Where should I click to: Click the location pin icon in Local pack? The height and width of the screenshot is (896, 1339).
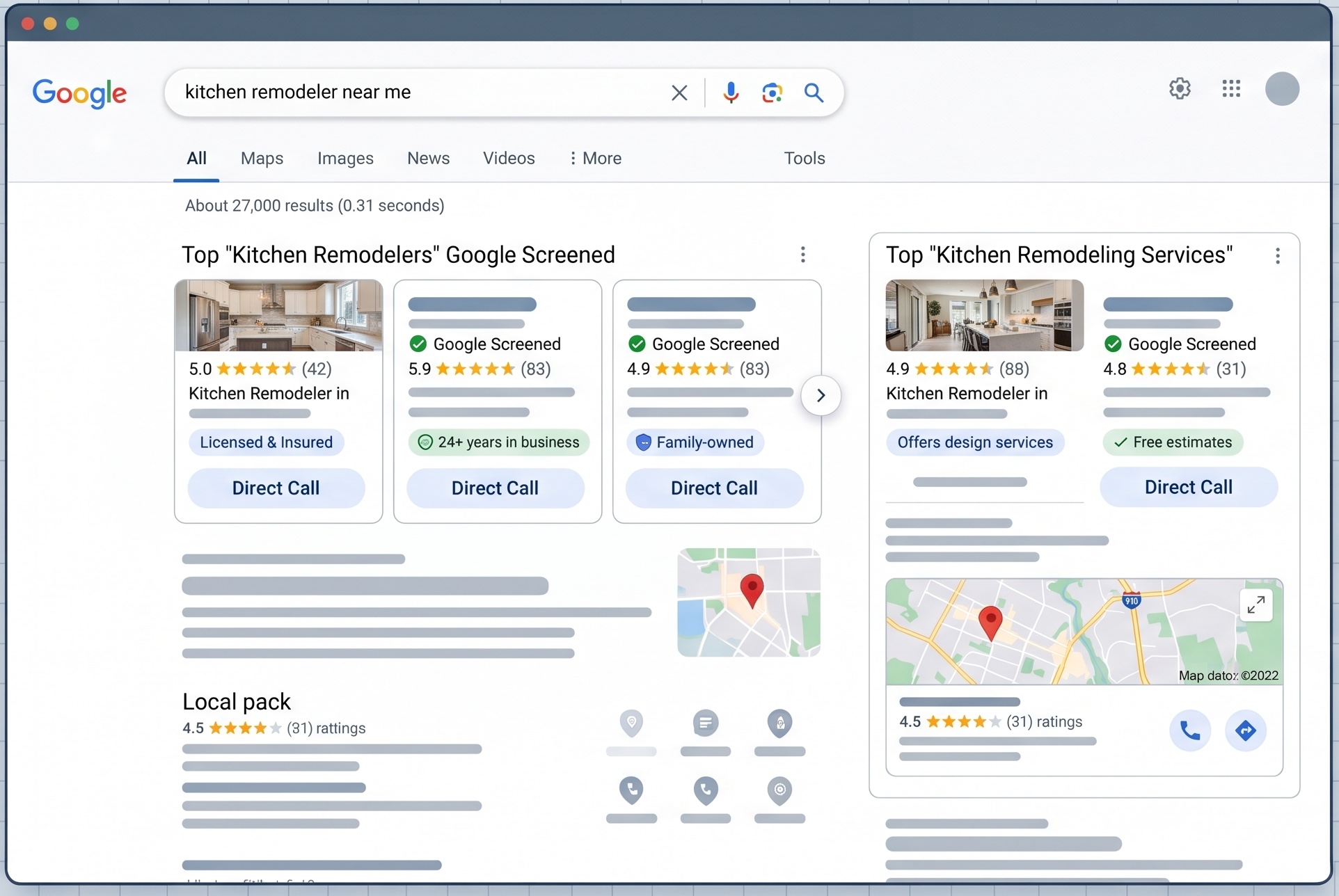[631, 723]
